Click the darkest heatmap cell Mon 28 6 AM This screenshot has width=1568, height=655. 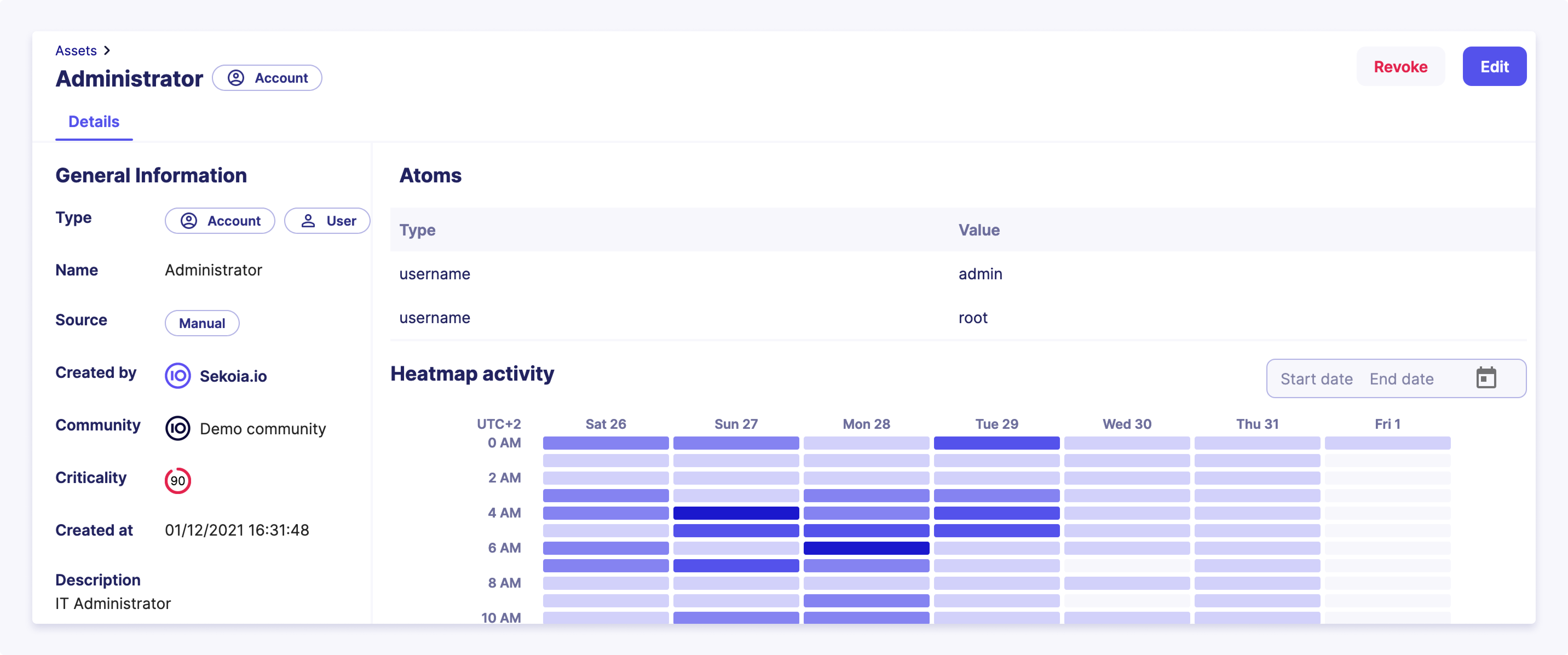(x=866, y=548)
